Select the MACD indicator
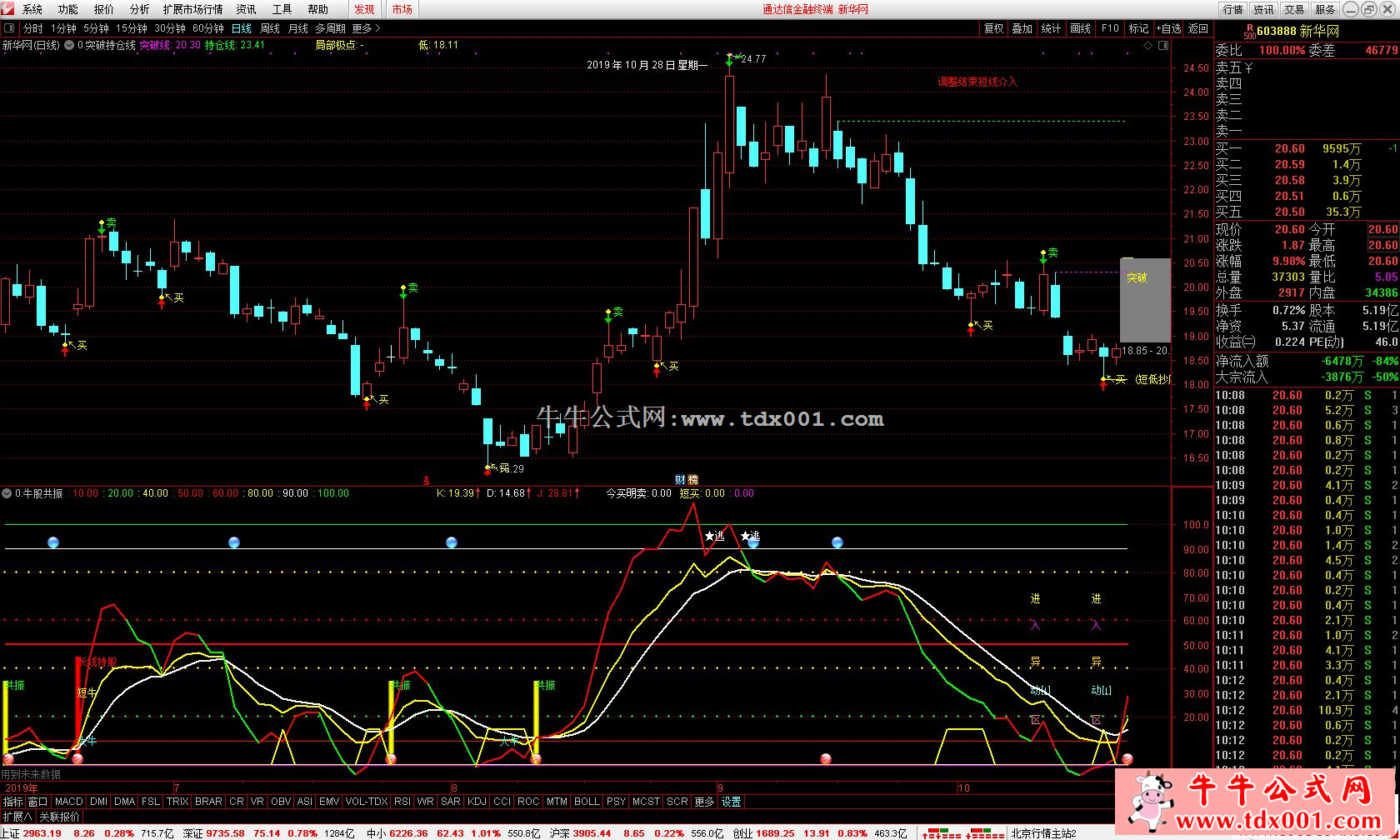 point(69,802)
